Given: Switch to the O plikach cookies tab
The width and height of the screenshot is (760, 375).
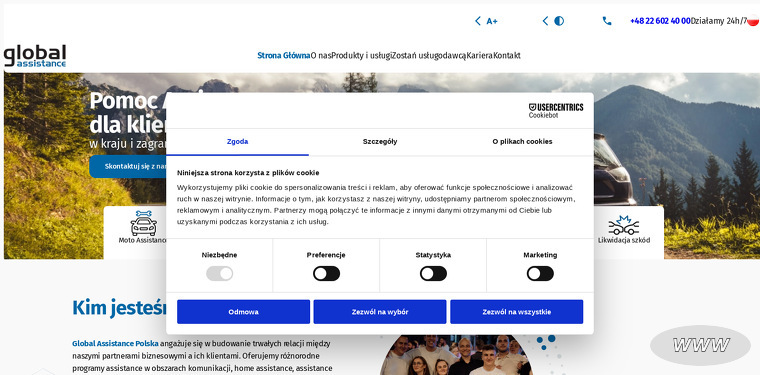Looking at the screenshot, I should [x=522, y=142].
